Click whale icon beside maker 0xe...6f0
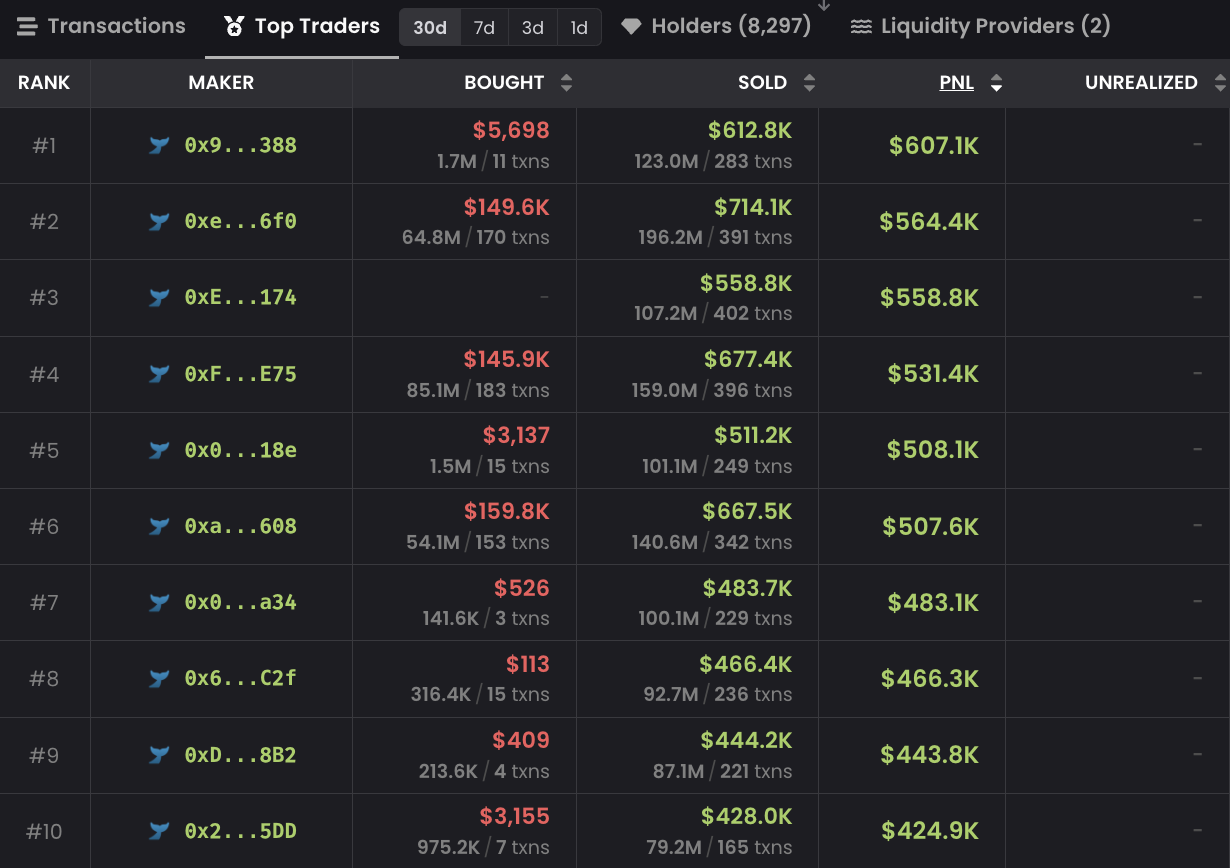1230x868 pixels. 159,222
